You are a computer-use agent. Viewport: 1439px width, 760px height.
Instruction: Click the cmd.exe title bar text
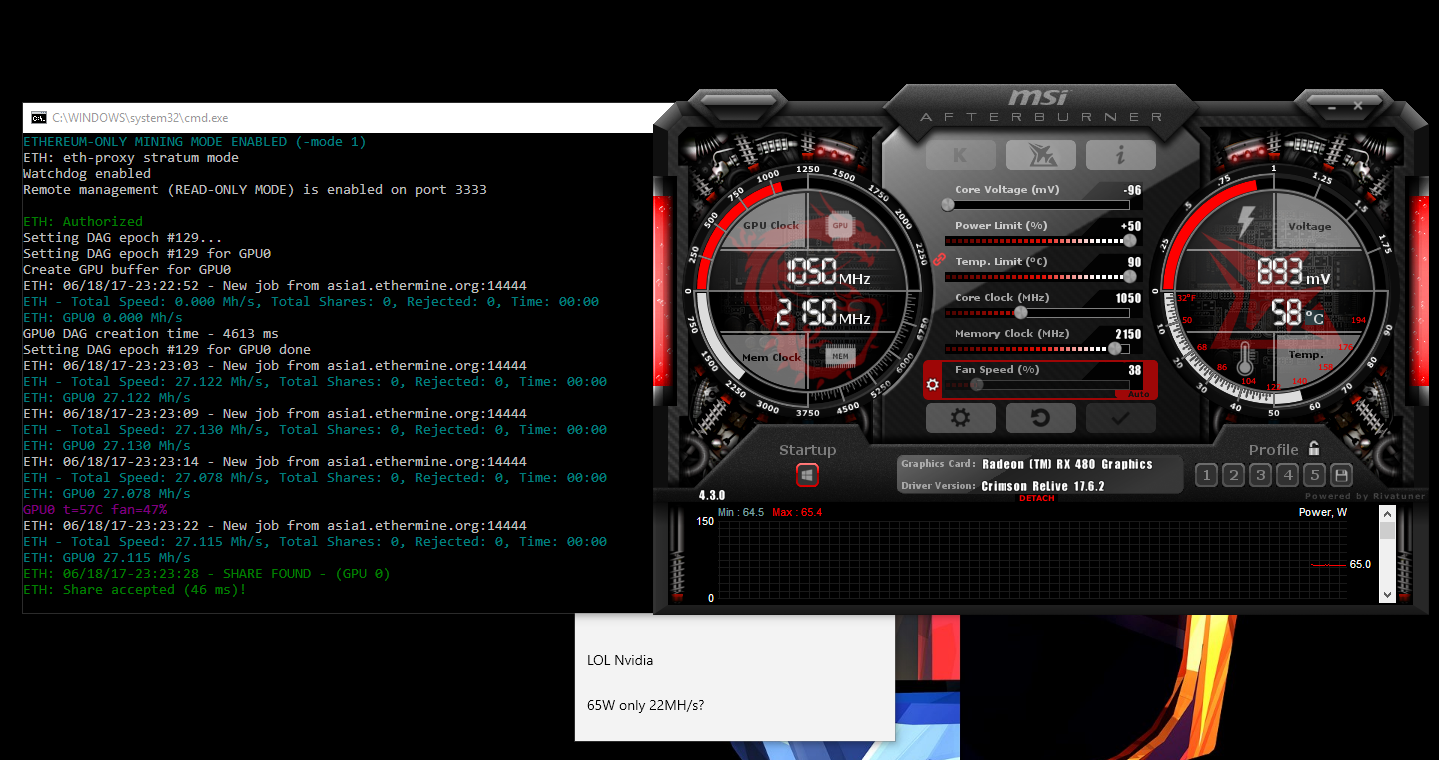coord(140,118)
